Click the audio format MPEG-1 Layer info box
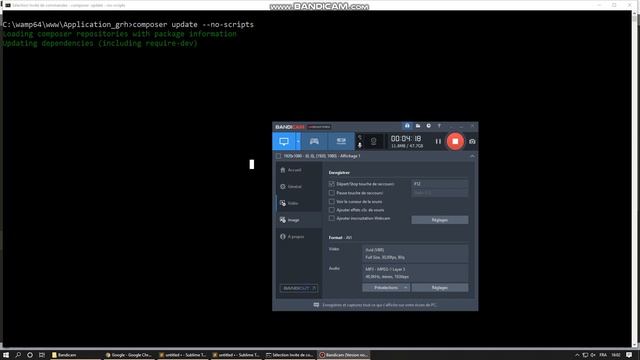 click(415, 273)
